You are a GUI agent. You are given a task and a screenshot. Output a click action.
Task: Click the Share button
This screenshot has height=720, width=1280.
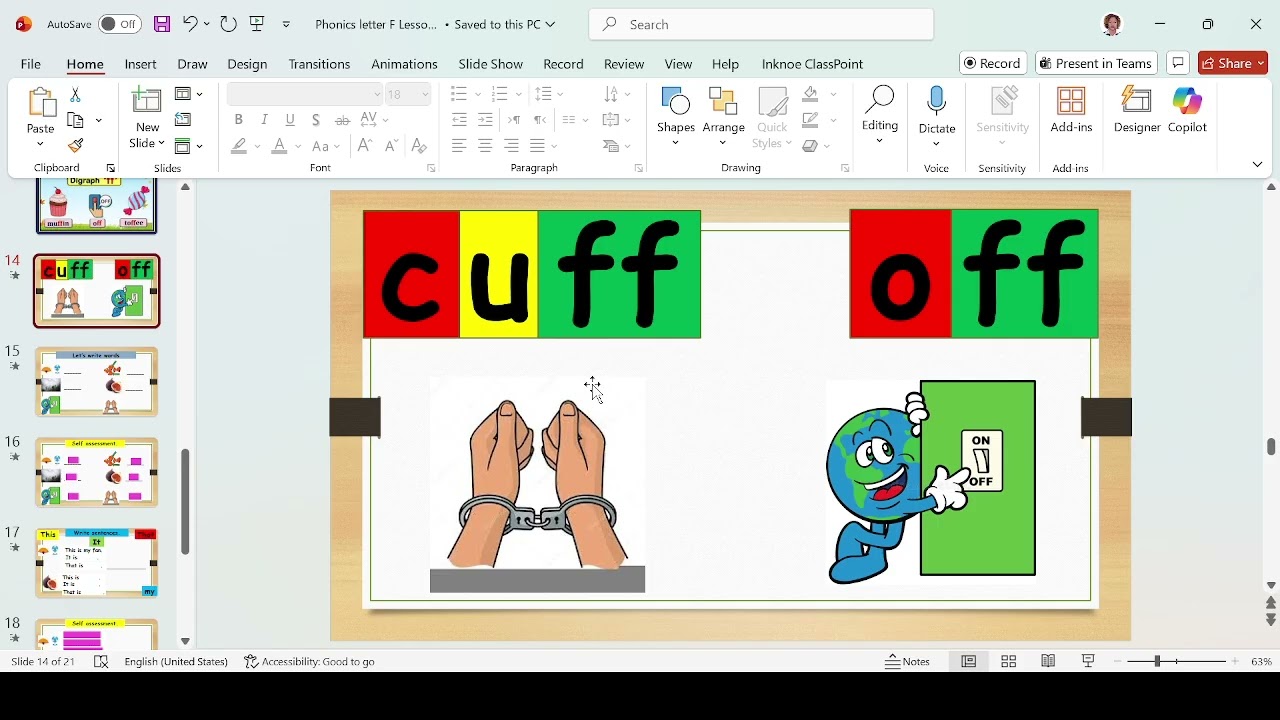pos(1234,63)
